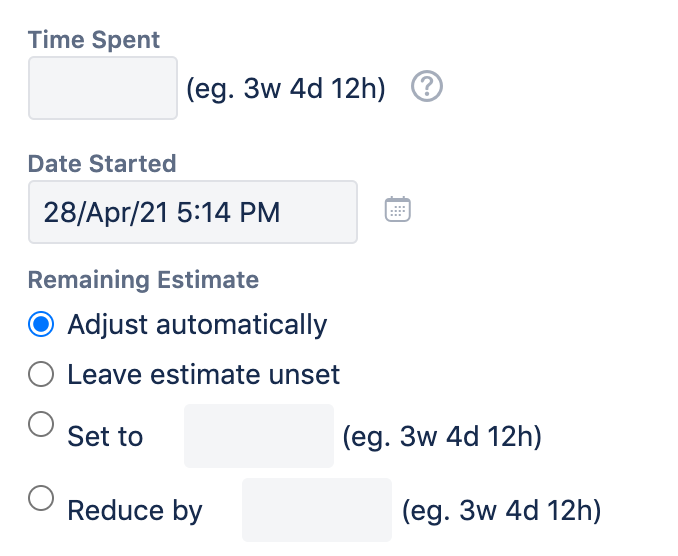Click the "Date Started" field label

coord(102,163)
